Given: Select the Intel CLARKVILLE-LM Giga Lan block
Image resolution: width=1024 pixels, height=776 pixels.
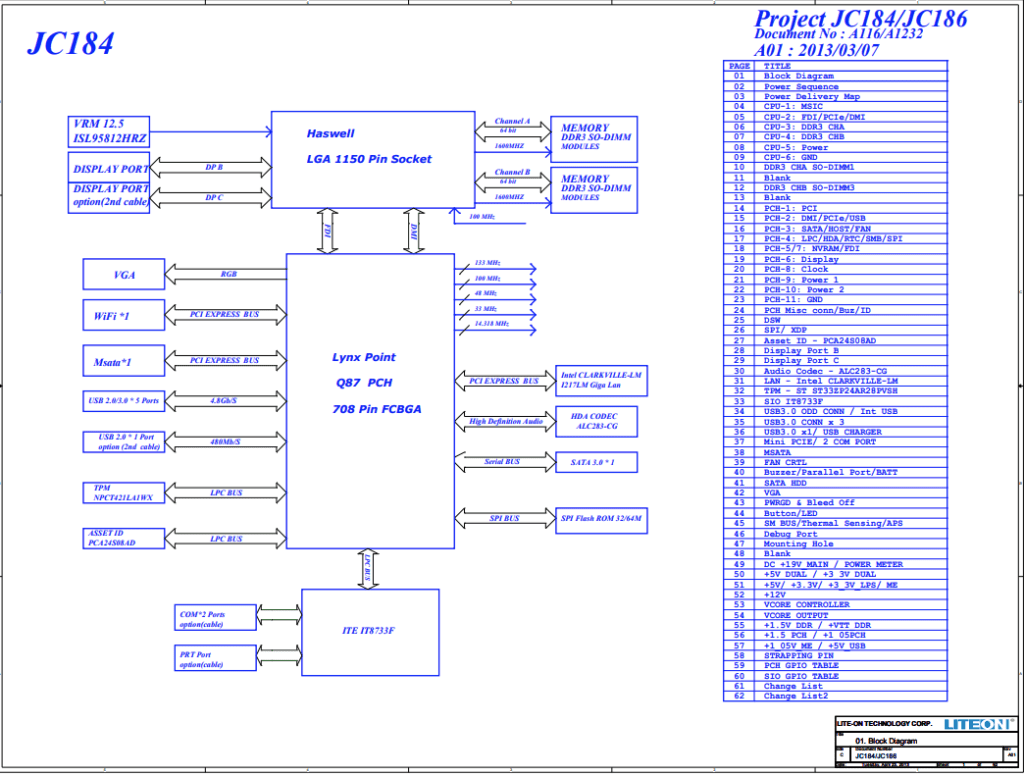Looking at the screenshot, I should 601,381.
